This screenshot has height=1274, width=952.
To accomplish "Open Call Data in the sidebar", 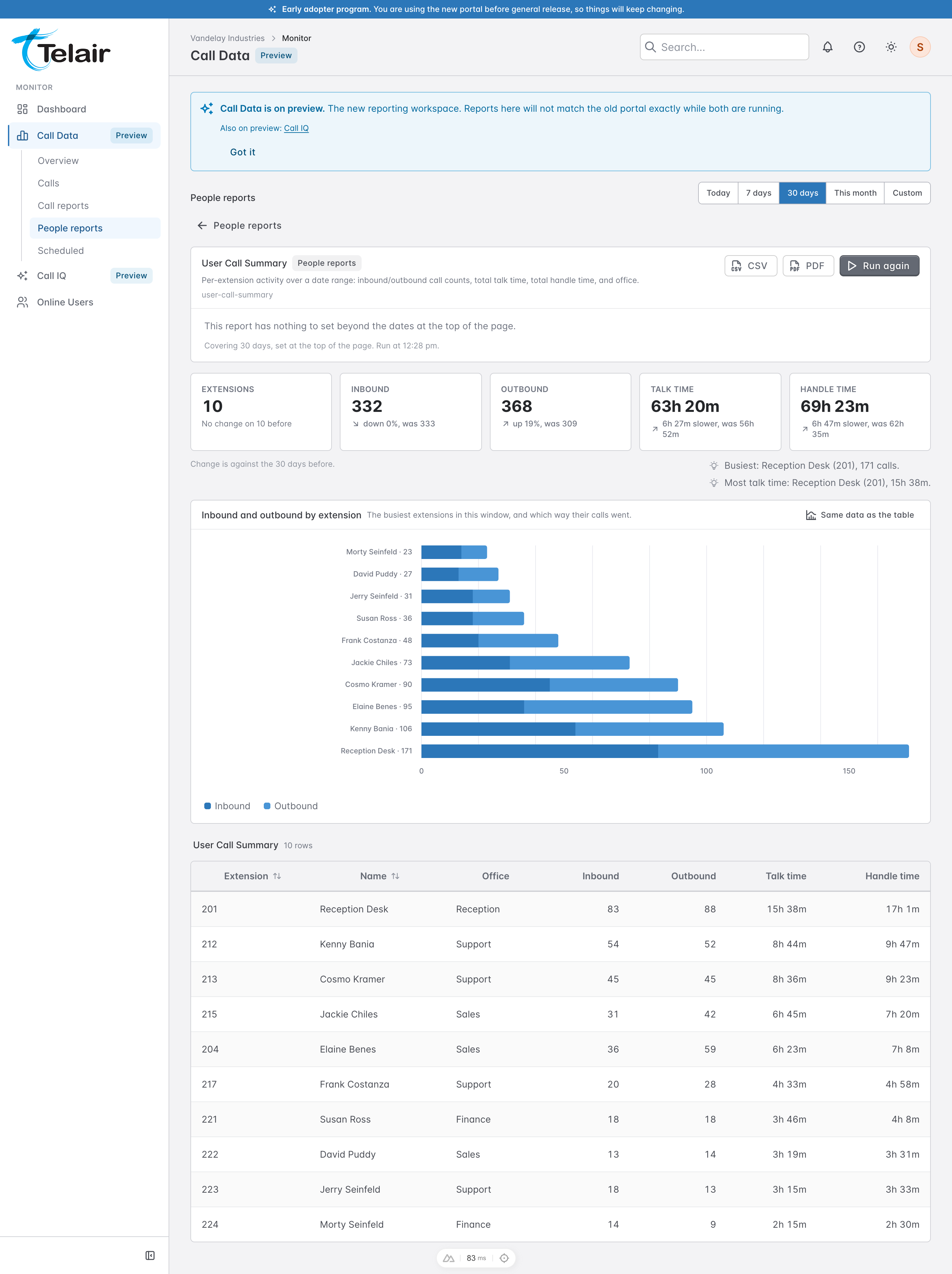I will pos(84,135).
